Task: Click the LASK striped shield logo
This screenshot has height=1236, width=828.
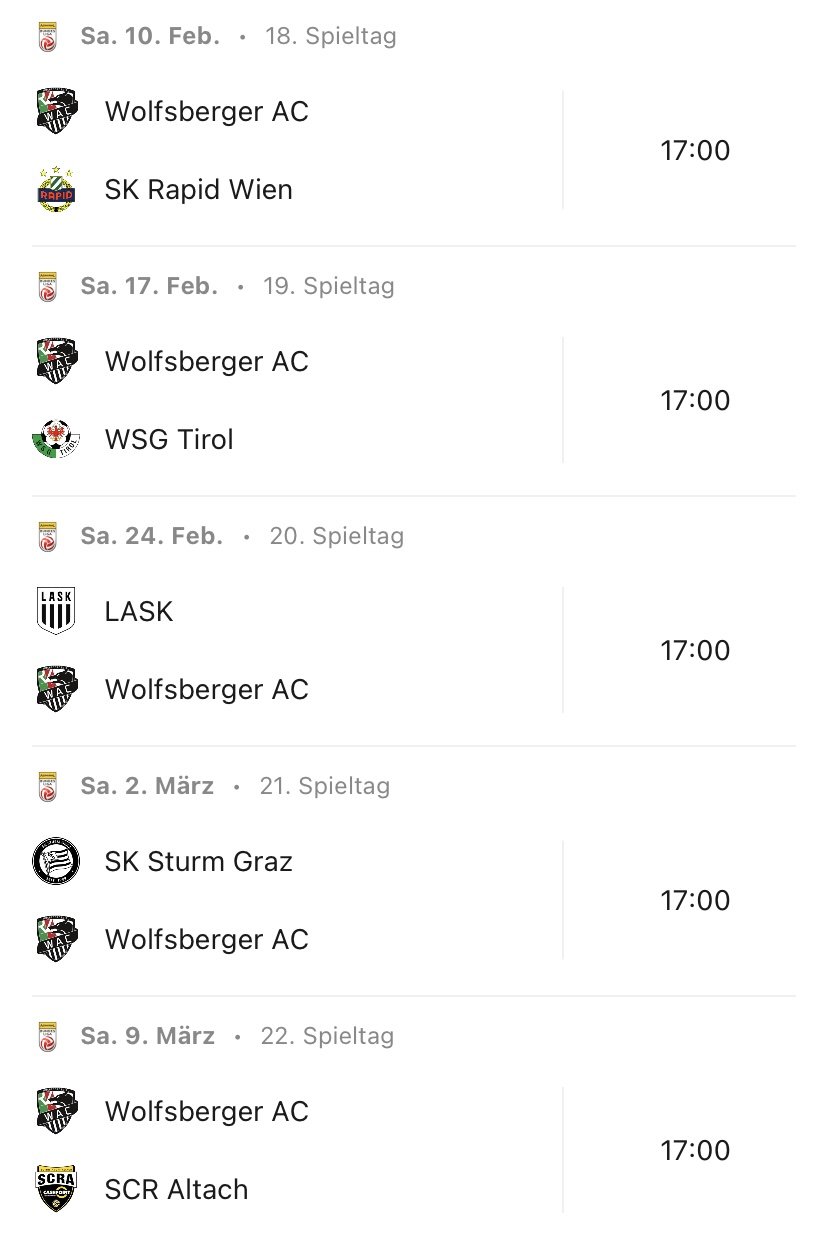Action: (56, 611)
